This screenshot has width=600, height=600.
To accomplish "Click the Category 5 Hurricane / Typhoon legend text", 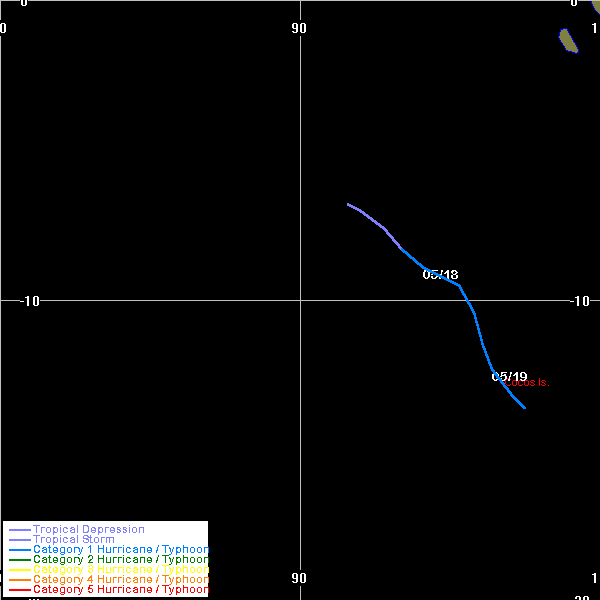I will click(x=120, y=589).
